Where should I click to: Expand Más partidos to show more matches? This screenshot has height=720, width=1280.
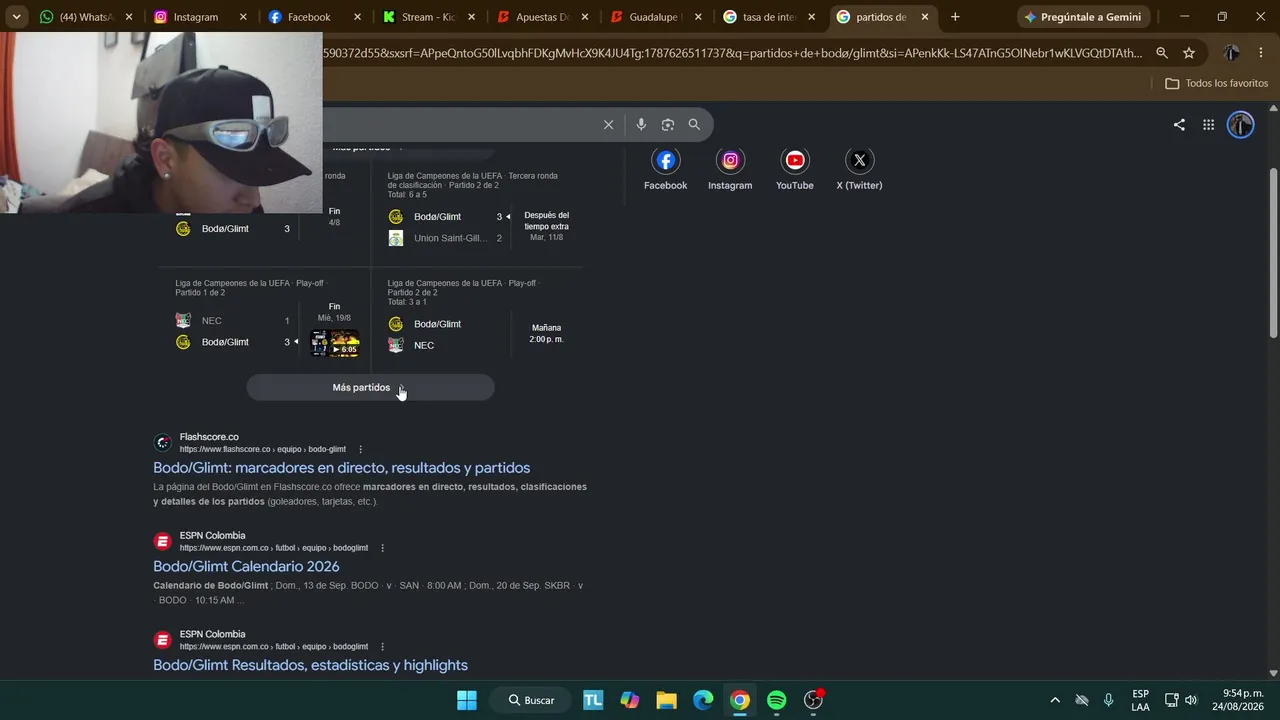(x=370, y=388)
